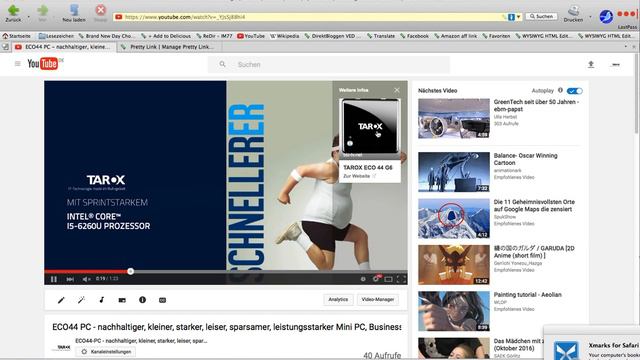Open the address bar dropdown arrow

pos(518,17)
